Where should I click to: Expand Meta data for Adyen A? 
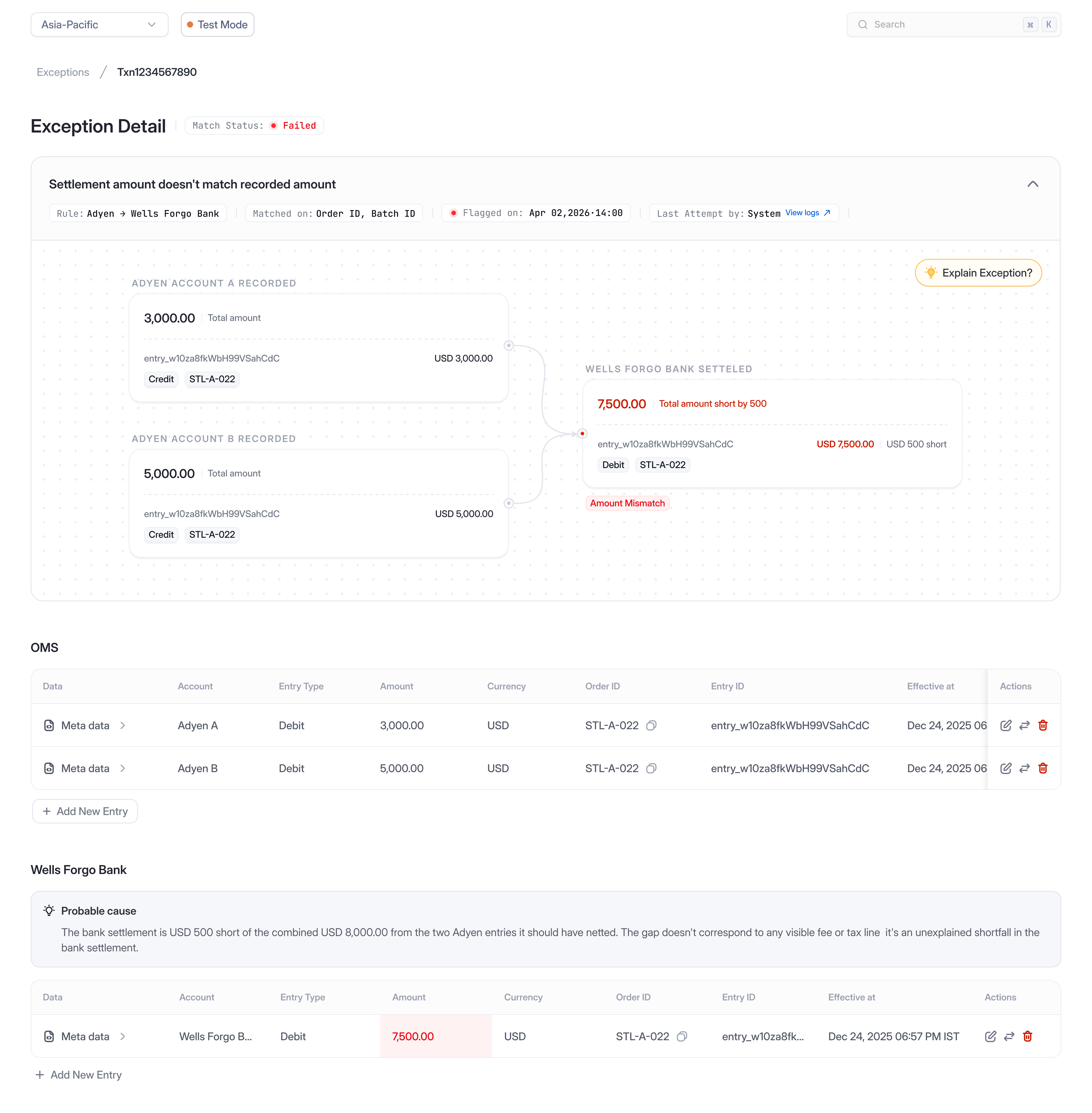123,725
